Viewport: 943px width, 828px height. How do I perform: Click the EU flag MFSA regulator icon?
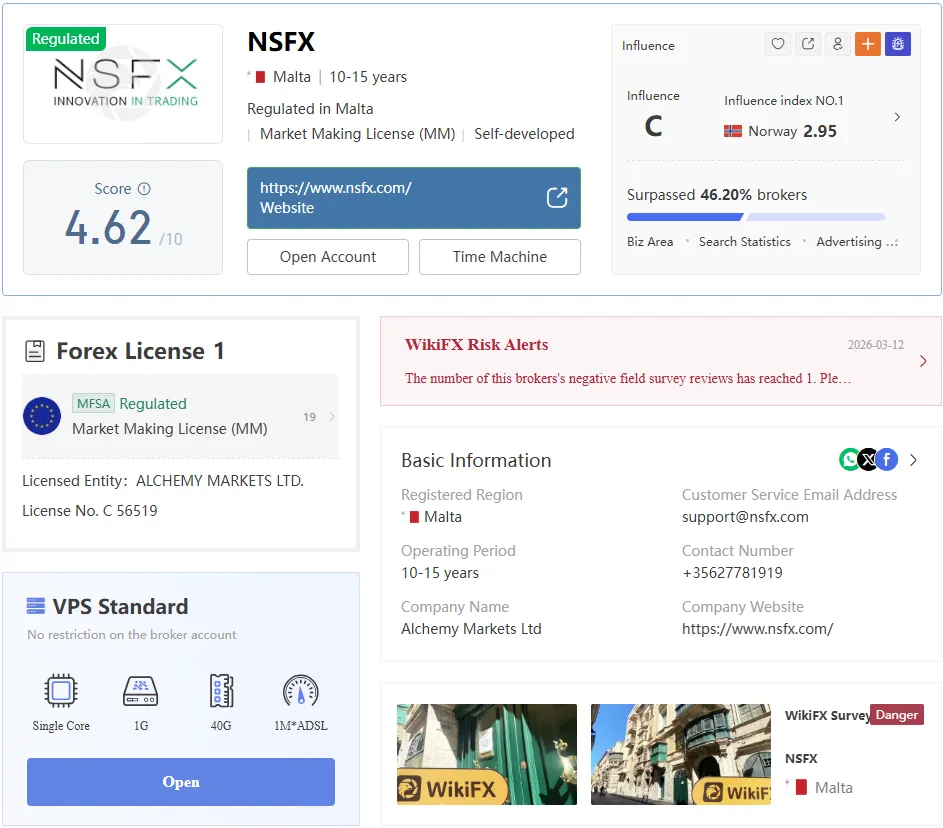(x=42, y=416)
